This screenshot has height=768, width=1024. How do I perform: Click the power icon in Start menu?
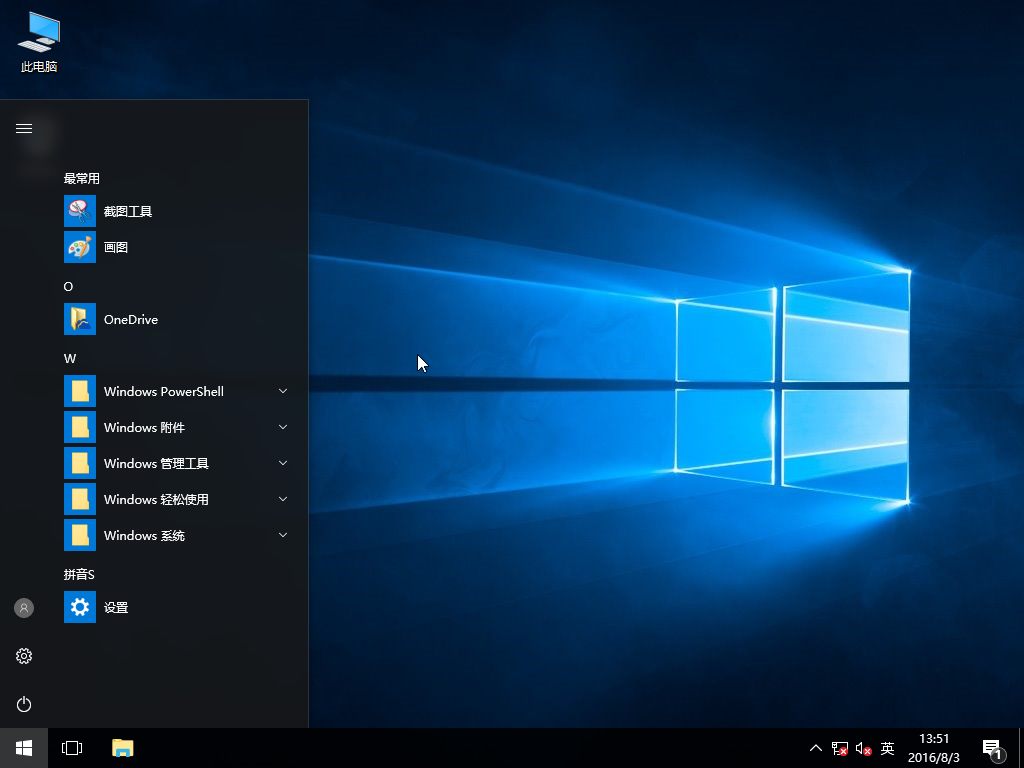click(x=24, y=704)
